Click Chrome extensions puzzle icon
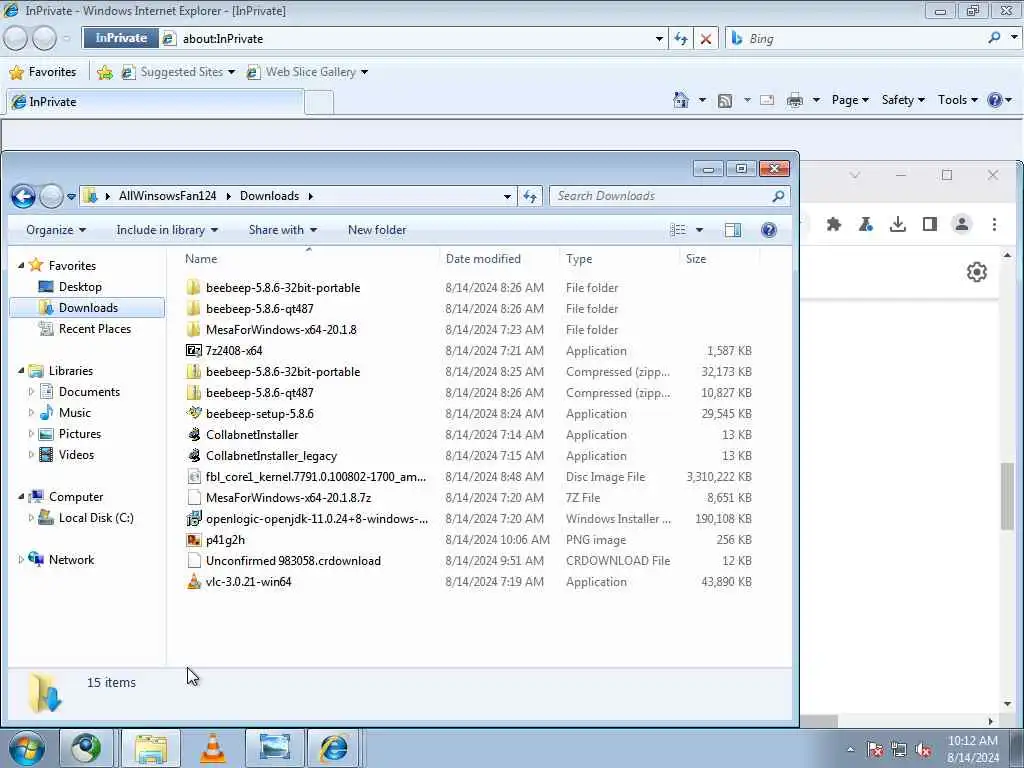1024x768 pixels. point(833,225)
